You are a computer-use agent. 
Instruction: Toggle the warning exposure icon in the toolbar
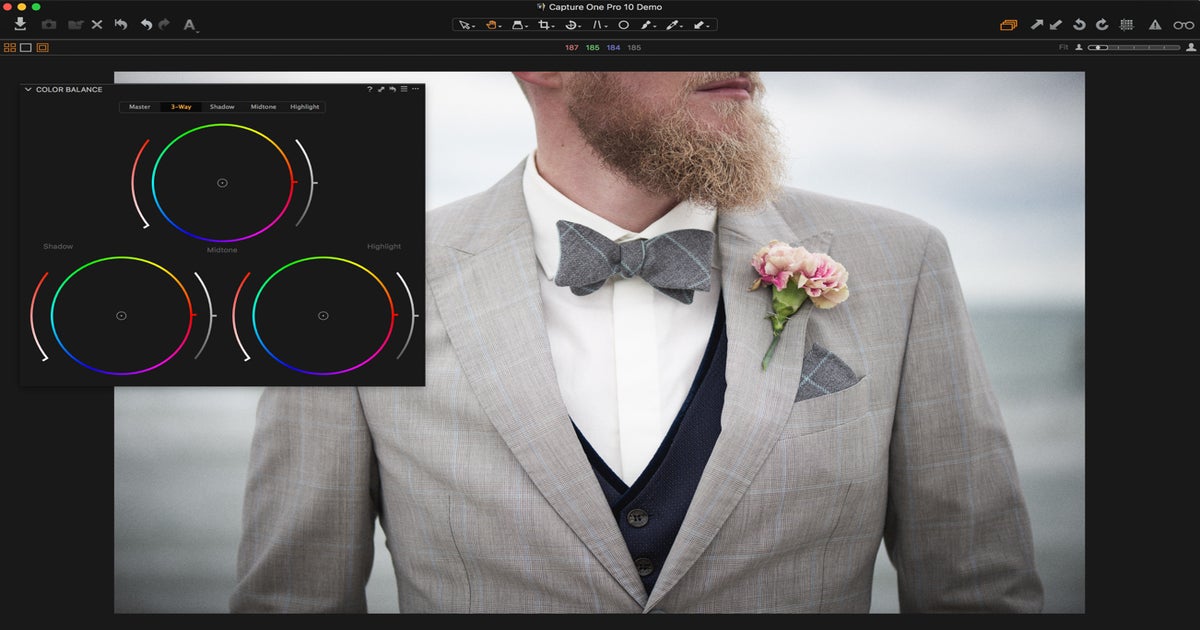pos(1155,25)
